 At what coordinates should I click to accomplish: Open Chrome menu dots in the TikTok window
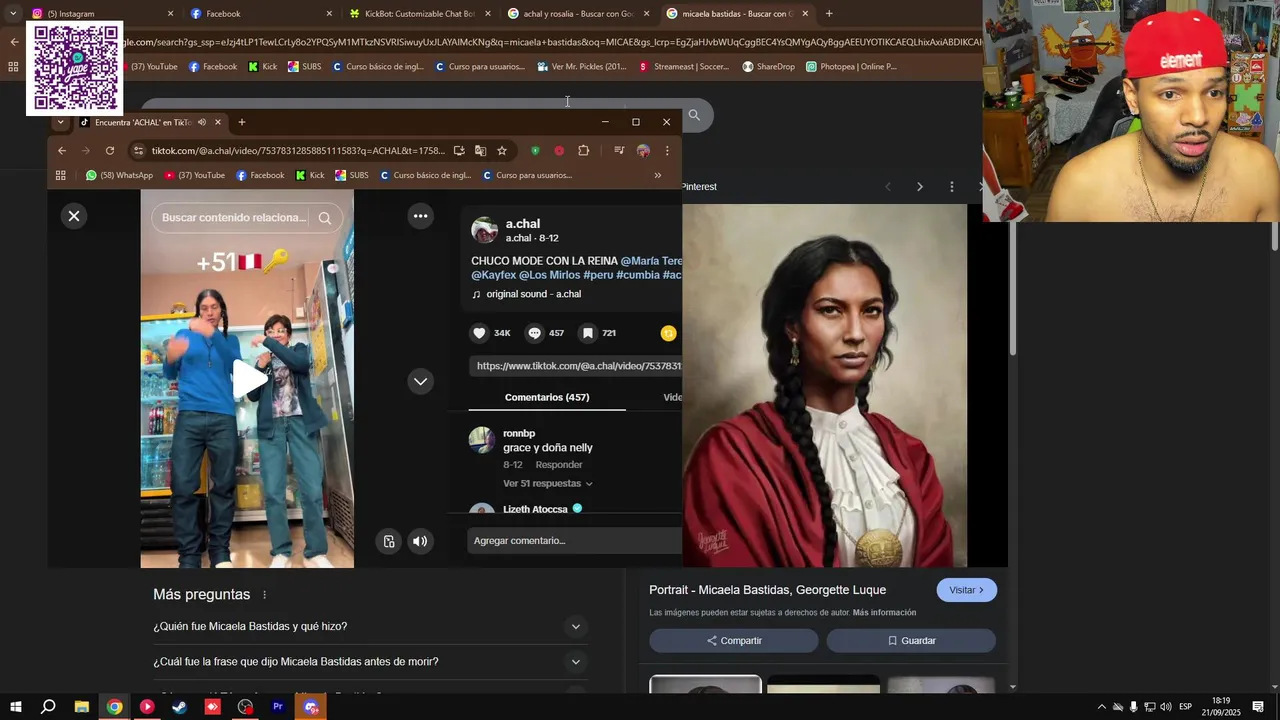667,151
